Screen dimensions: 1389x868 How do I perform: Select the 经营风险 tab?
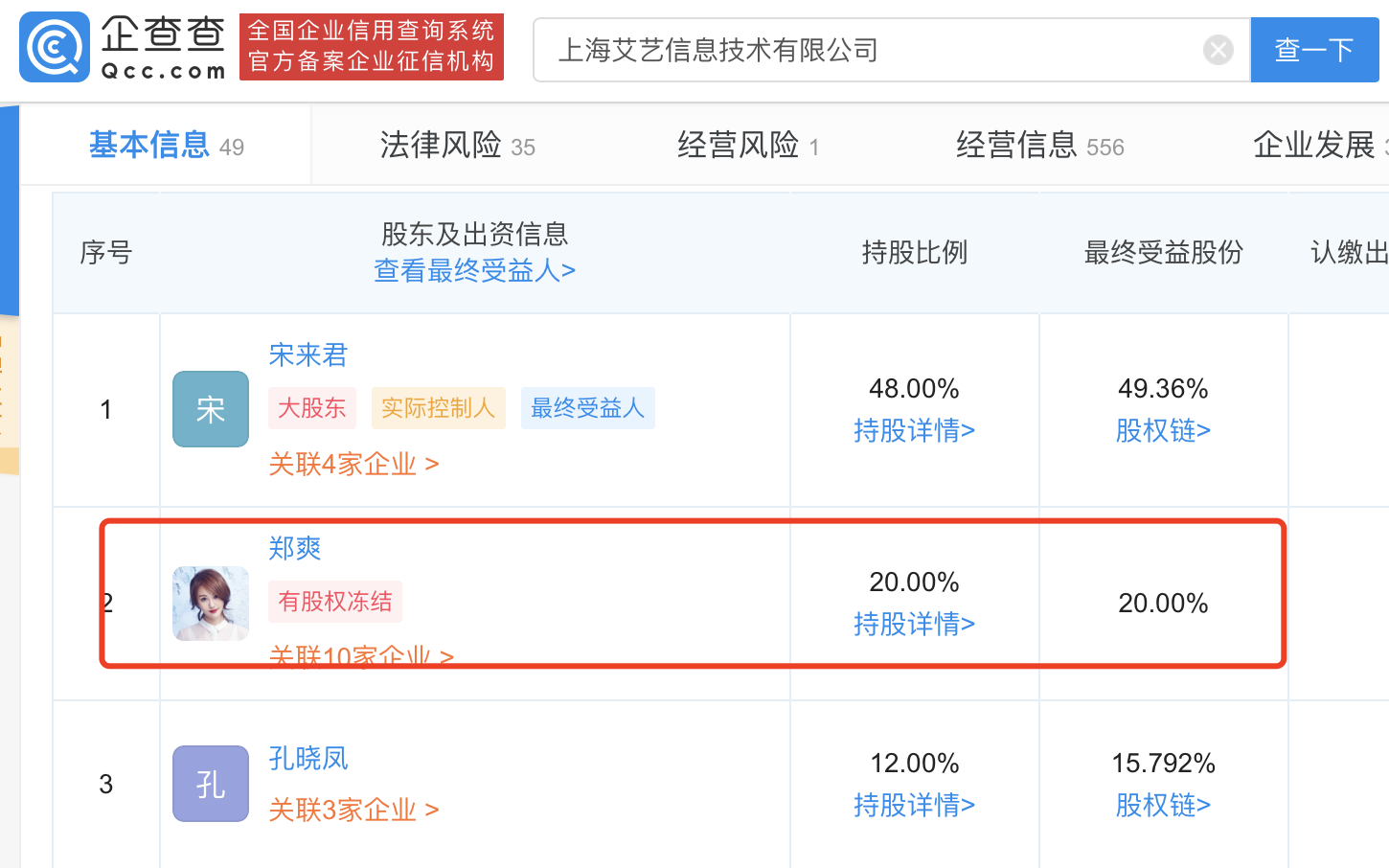coord(747,146)
